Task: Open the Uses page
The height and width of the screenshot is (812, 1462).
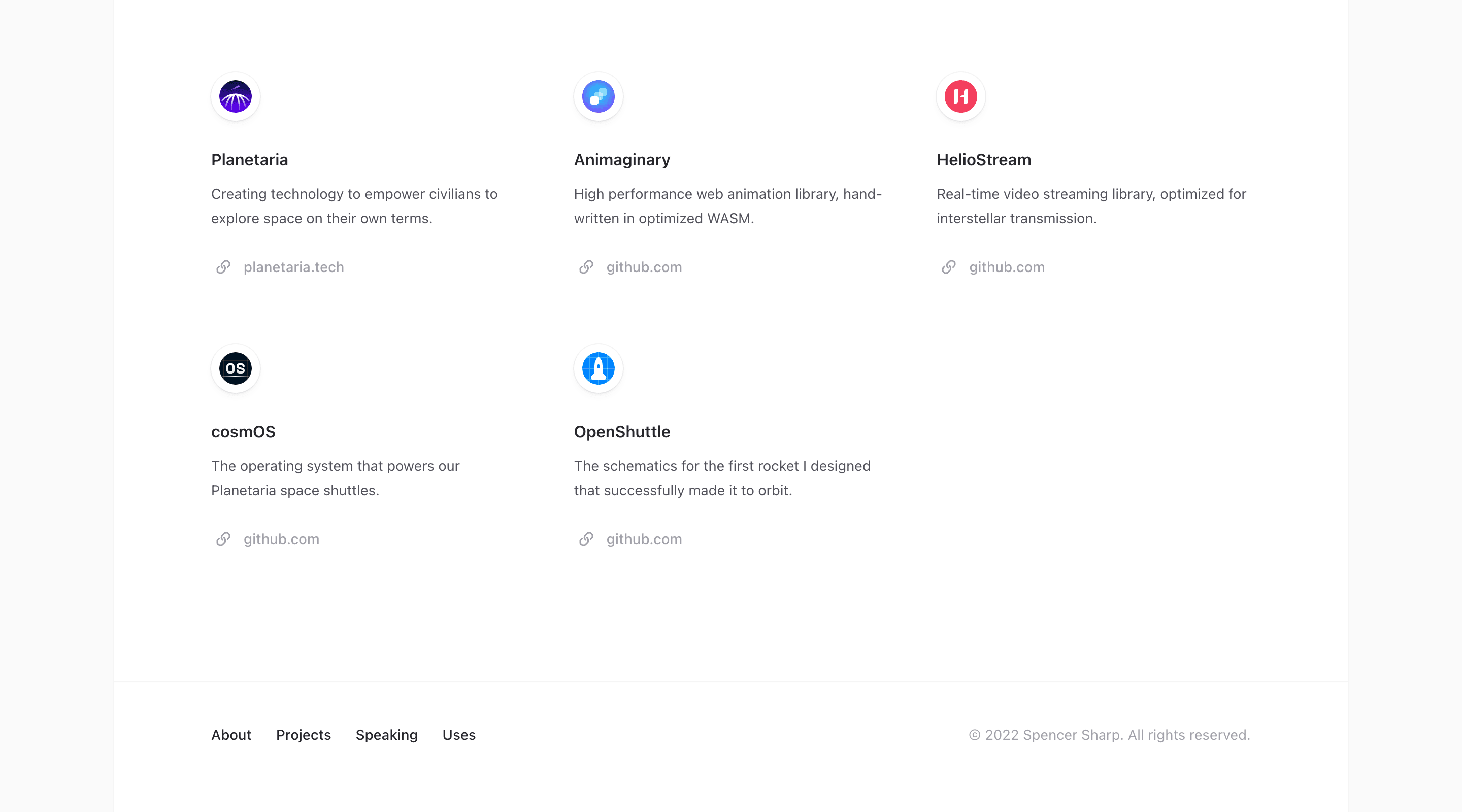Action: [458, 735]
